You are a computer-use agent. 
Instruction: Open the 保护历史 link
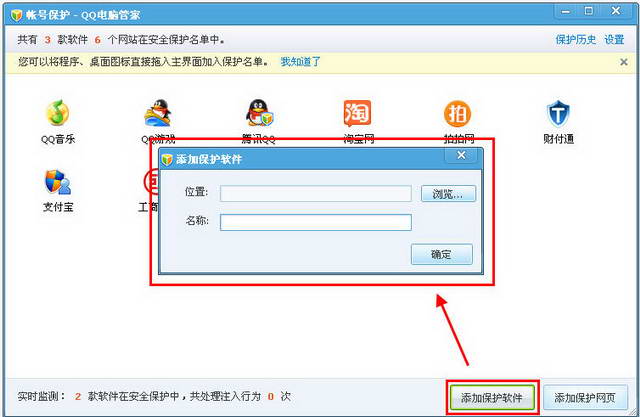[x=576, y=40]
